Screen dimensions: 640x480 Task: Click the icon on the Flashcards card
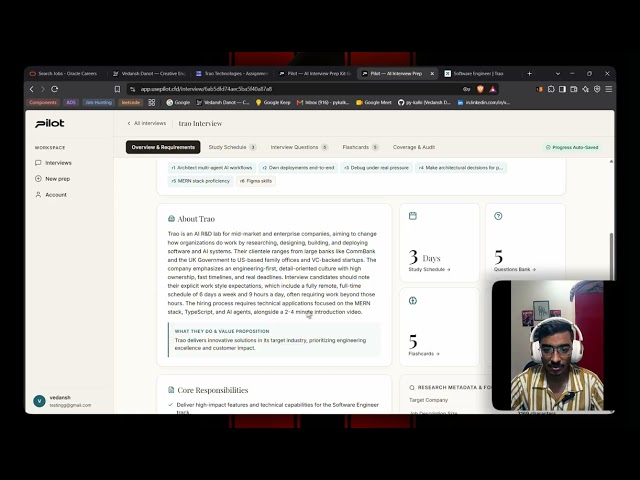413,301
